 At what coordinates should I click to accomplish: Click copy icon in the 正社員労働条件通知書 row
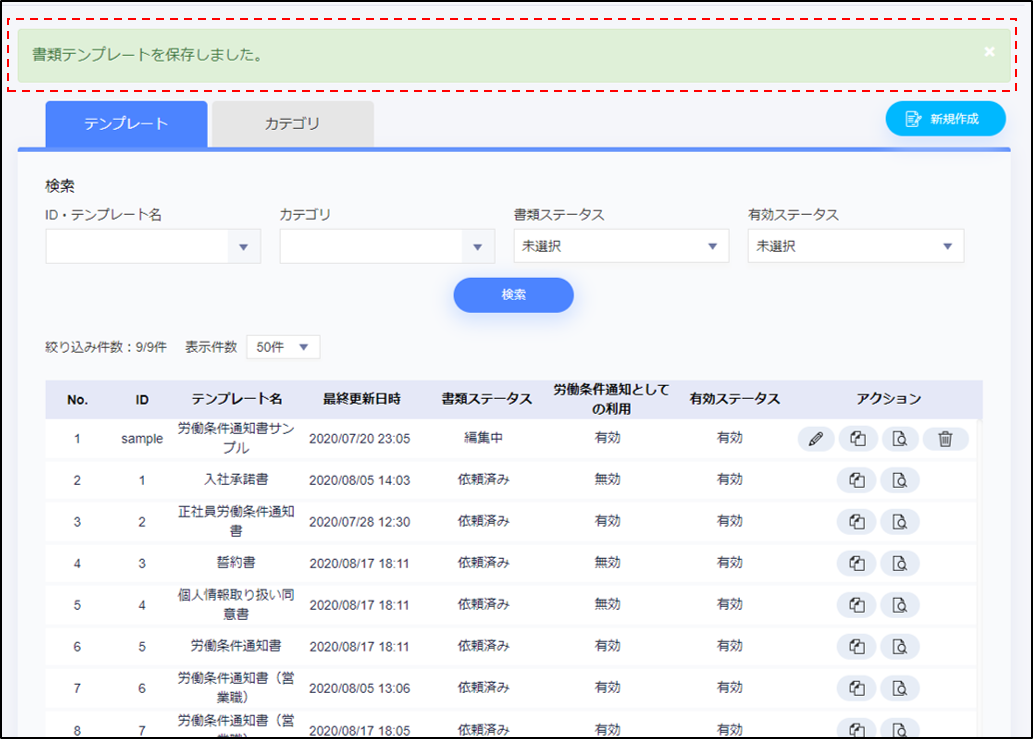856,522
